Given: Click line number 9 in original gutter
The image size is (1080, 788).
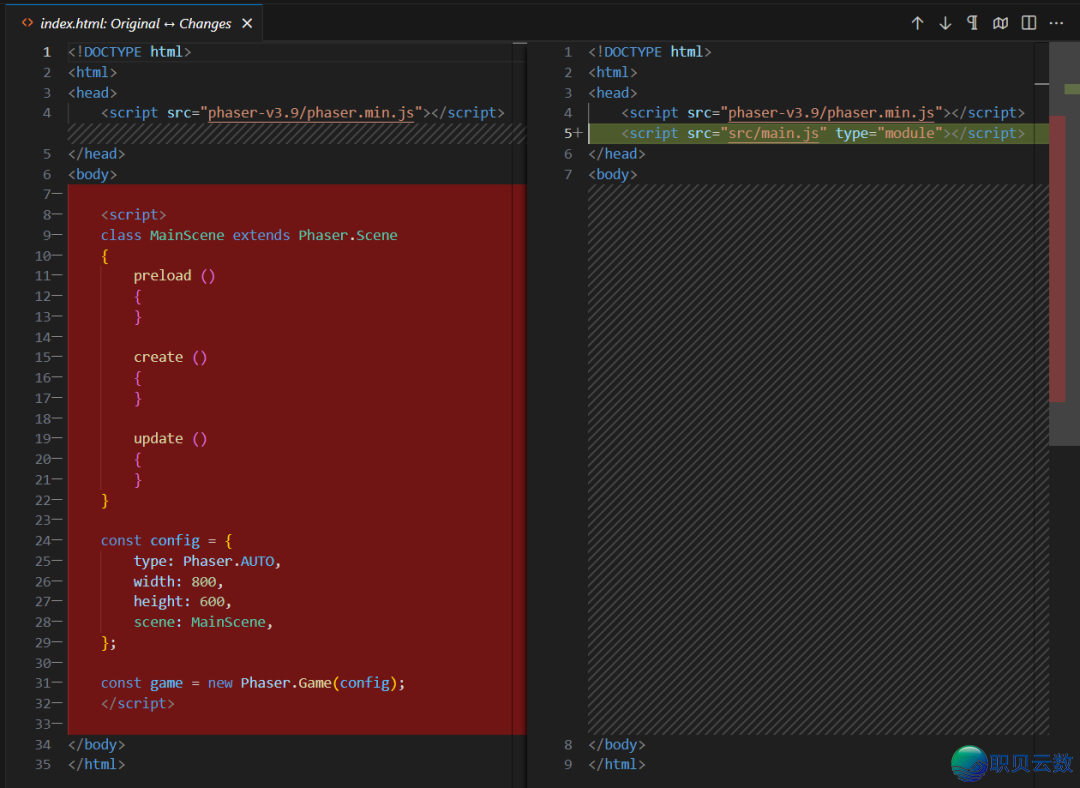Looking at the screenshot, I should click(47, 236).
